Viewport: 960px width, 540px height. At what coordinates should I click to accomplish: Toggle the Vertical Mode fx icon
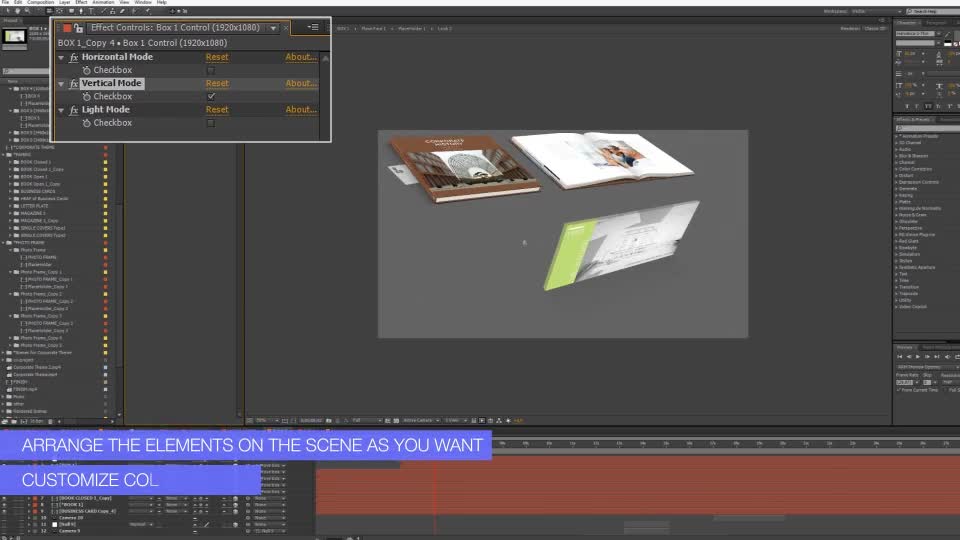(x=73, y=83)
